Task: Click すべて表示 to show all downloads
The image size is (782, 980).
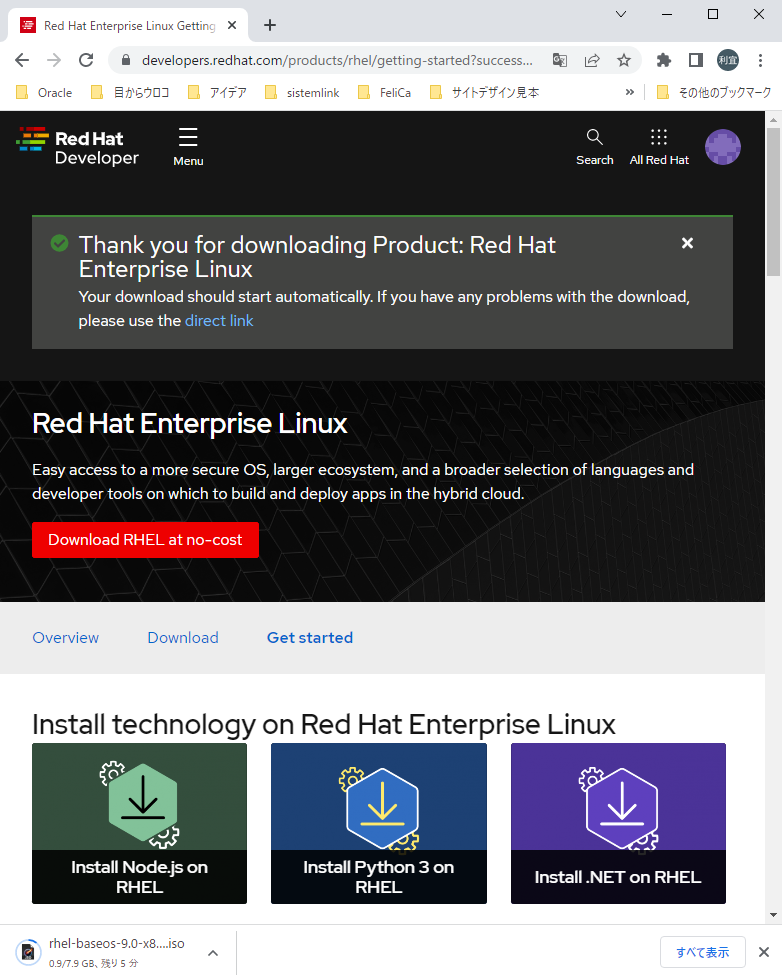Action: click(703, 952)
